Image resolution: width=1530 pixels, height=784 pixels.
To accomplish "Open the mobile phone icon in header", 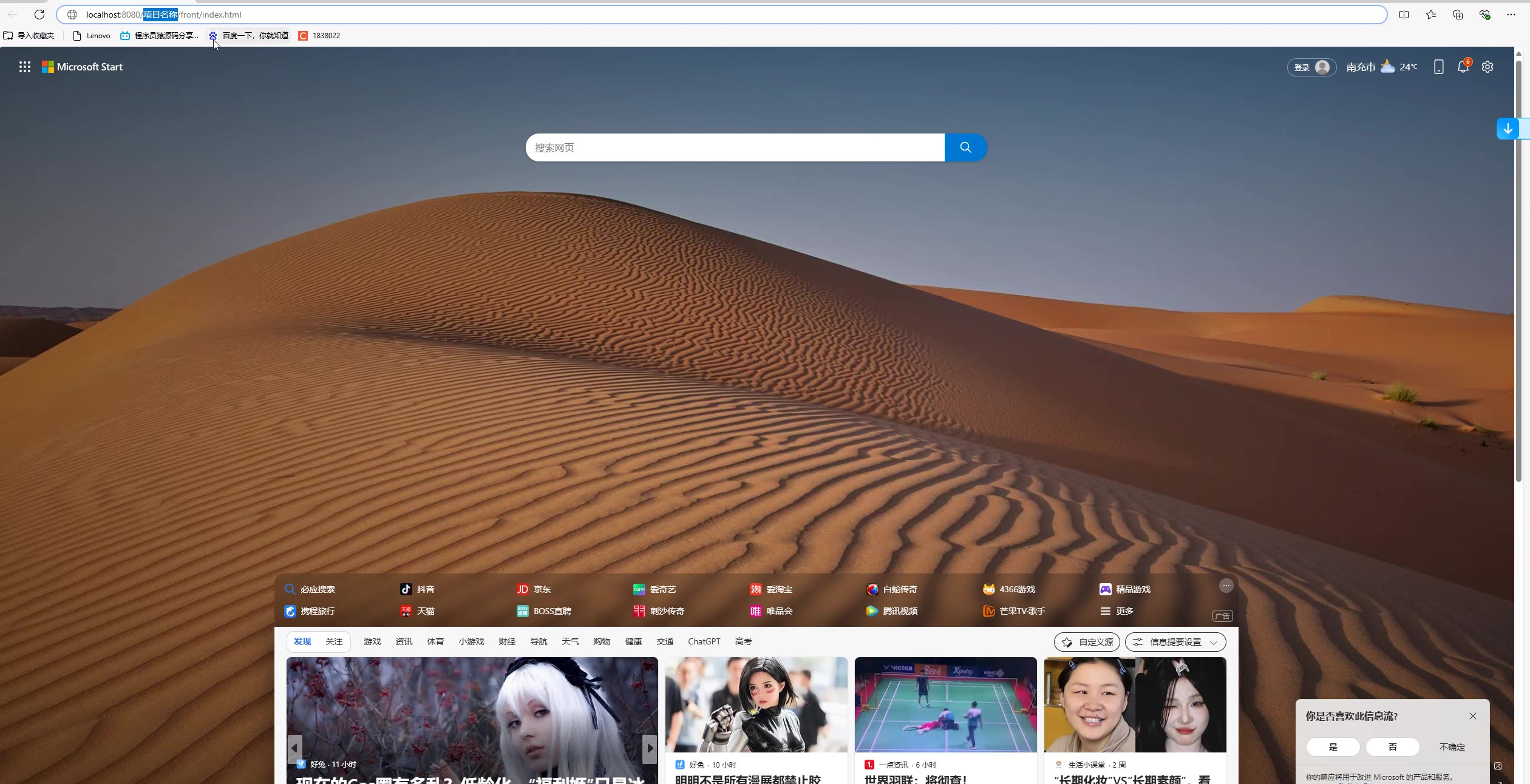I will point(1438,67).
